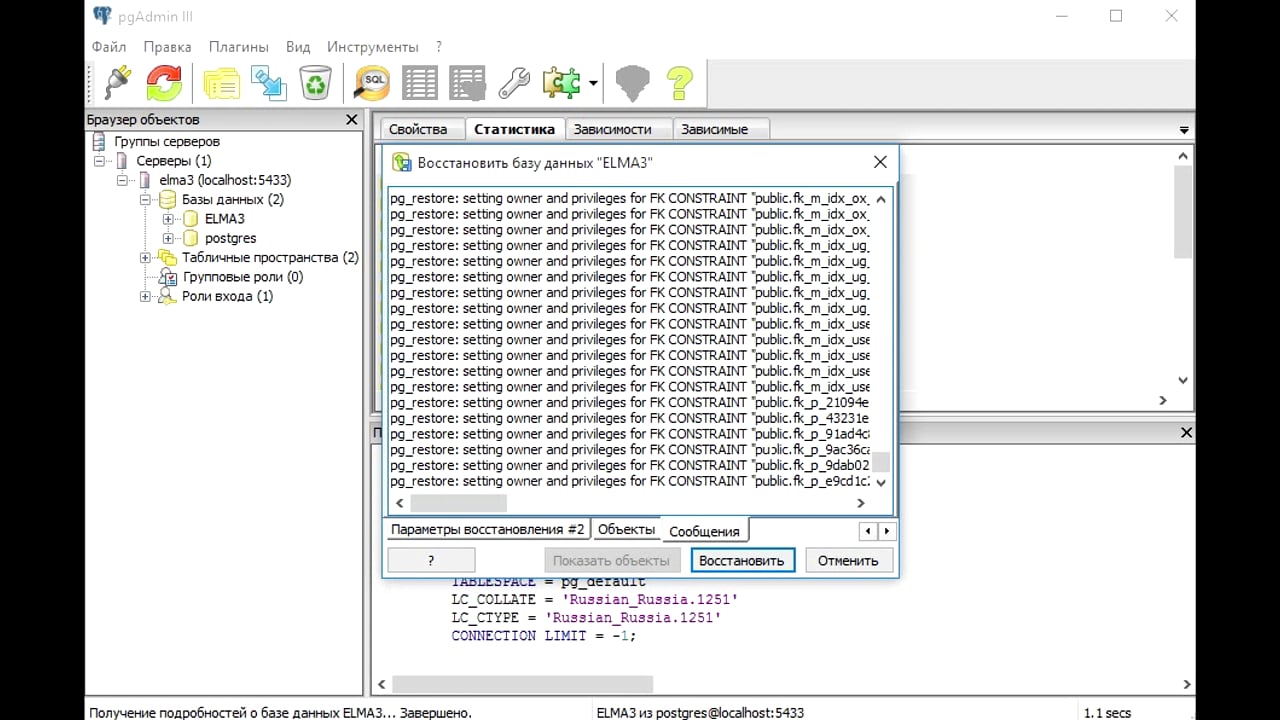The image size is (1280, 720).
Task: Open the plugins dropdown arrow
Action: tap(593, 83)
